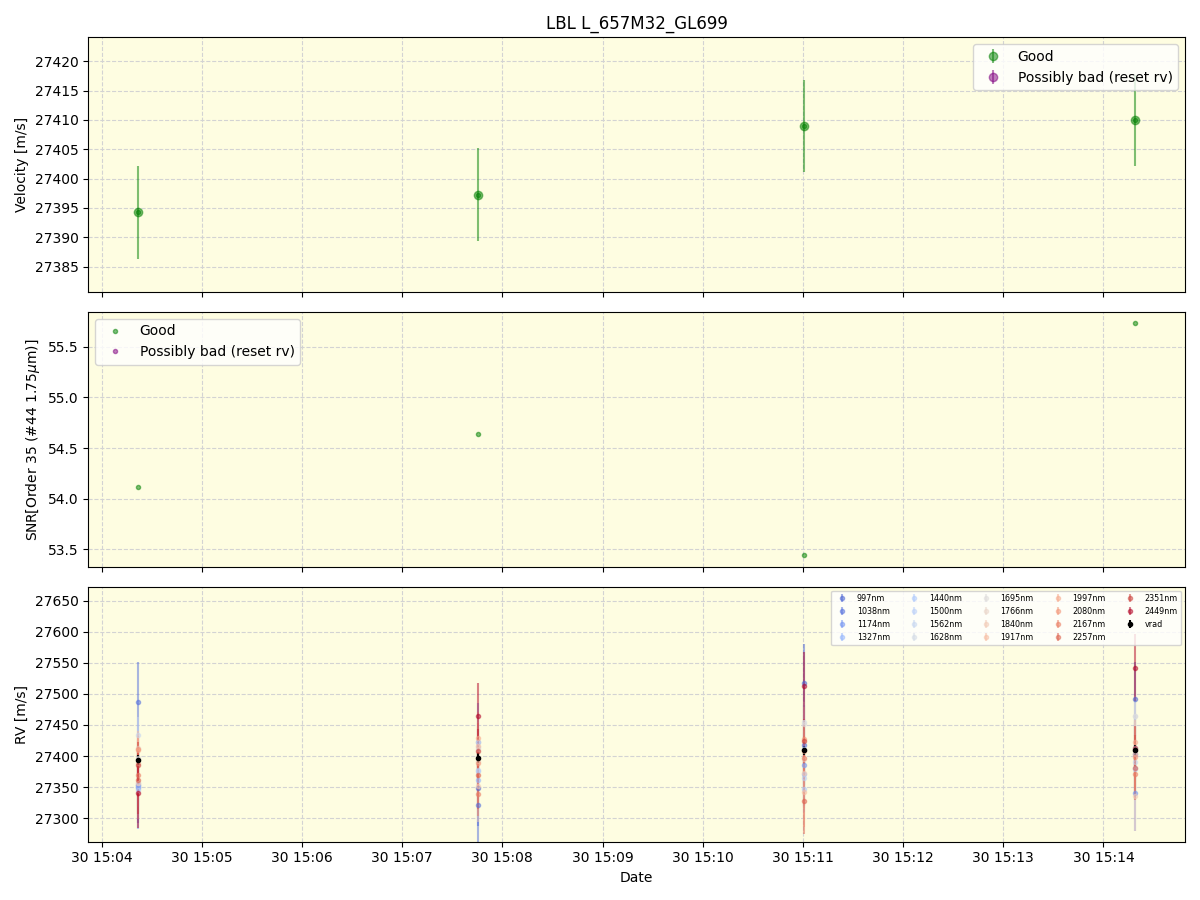The image size is (1200, 900).
Task: Click the 1500nm legend entry
Action: pos(936,611)
